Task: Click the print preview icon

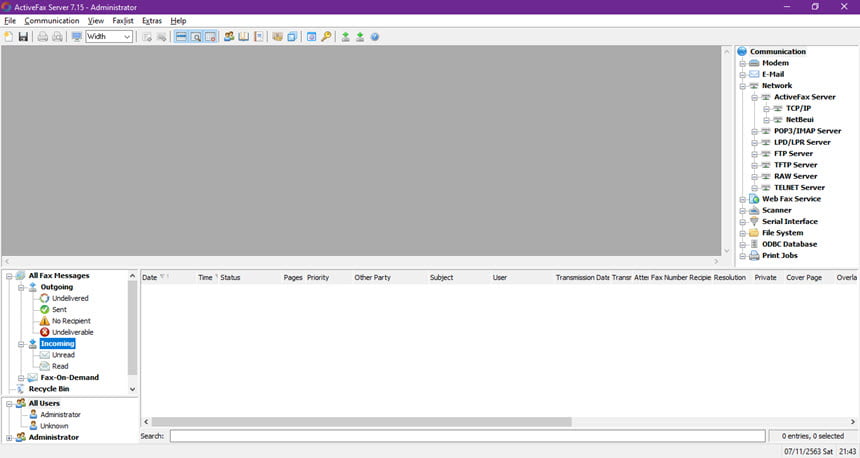Action: tap(57, 37)
